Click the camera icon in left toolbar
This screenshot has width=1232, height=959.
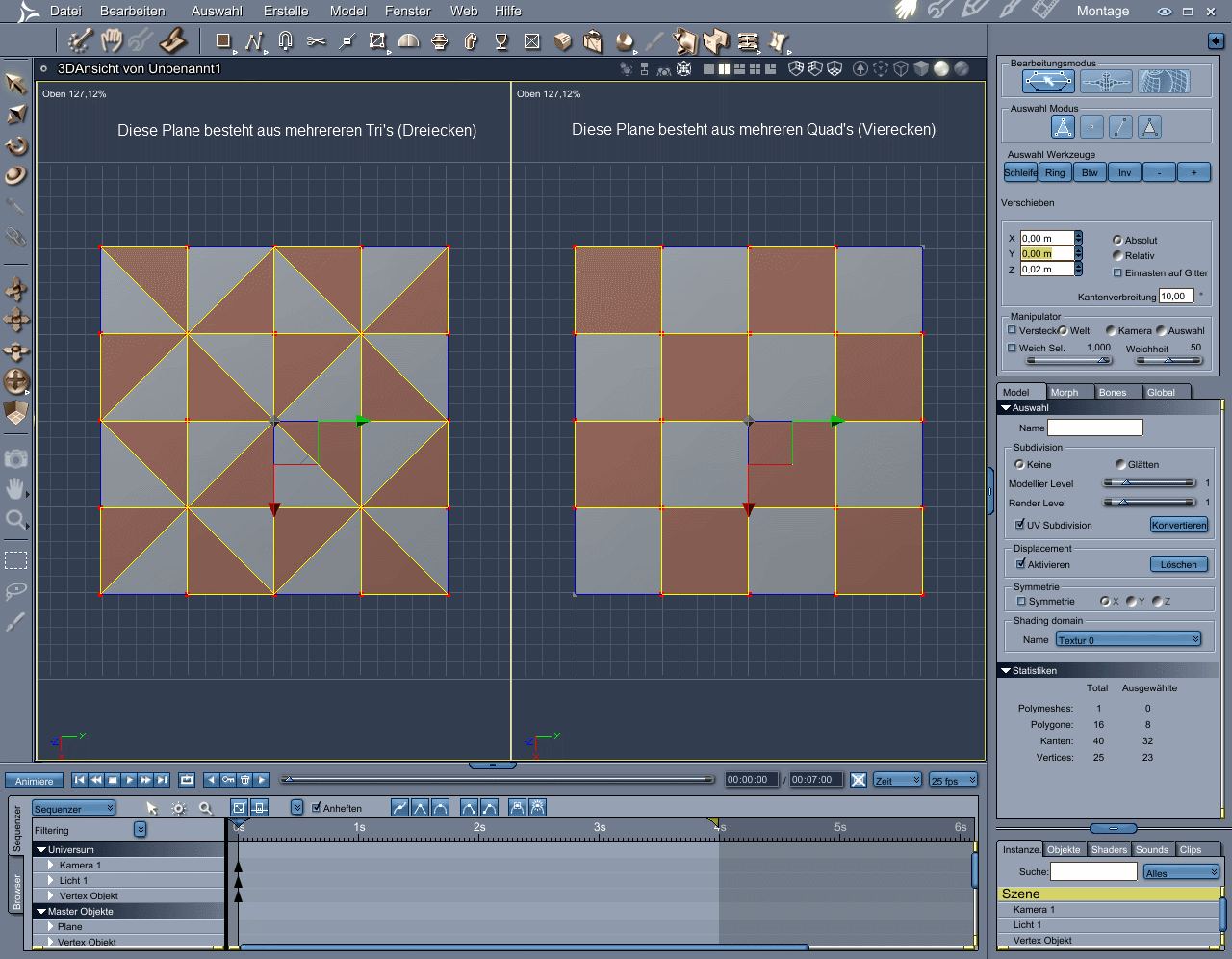15,459
